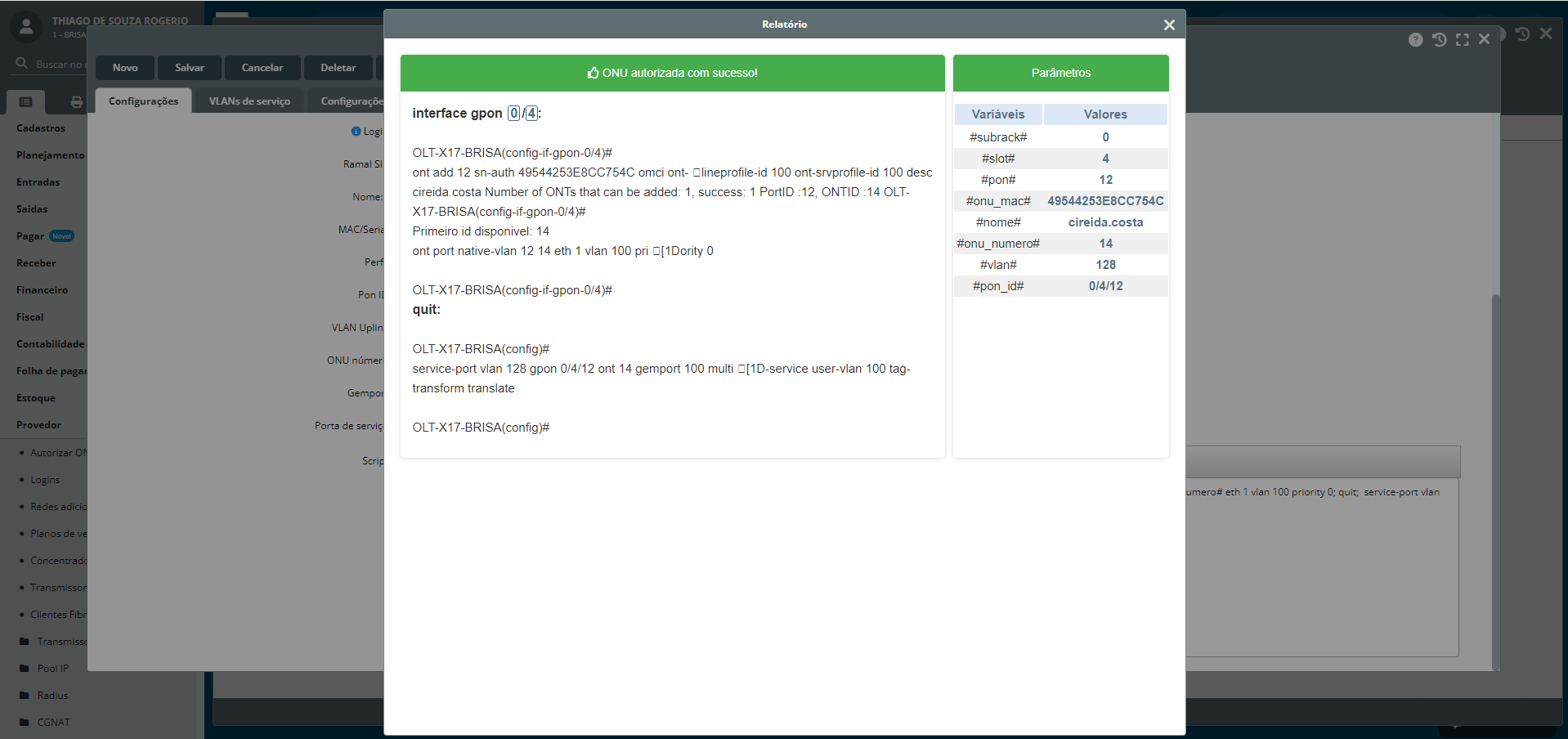The height and width of the screenshot is (739, 1568).
Task: Select the menu list icon tab
Action: click(x=25, y=102)
